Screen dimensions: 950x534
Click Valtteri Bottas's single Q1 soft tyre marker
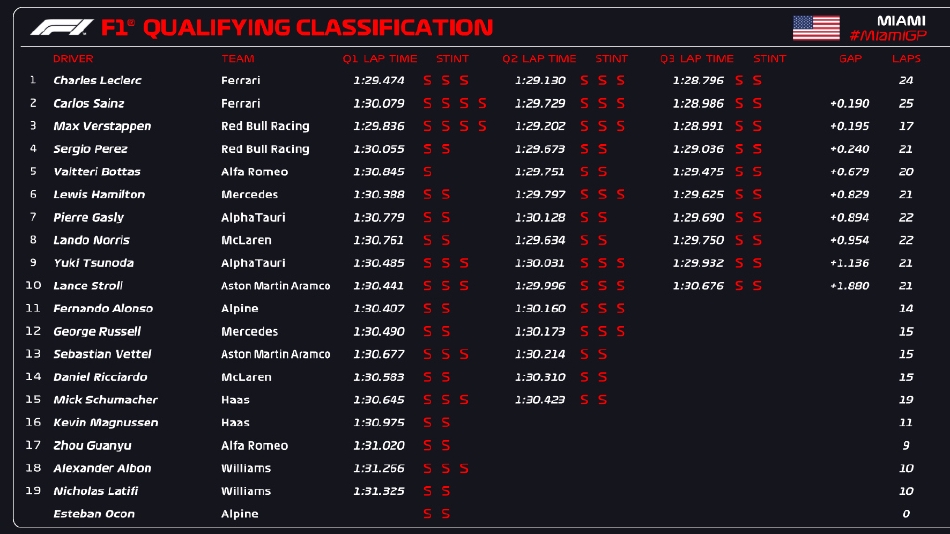pyautogui.click(x=428, y=172)
